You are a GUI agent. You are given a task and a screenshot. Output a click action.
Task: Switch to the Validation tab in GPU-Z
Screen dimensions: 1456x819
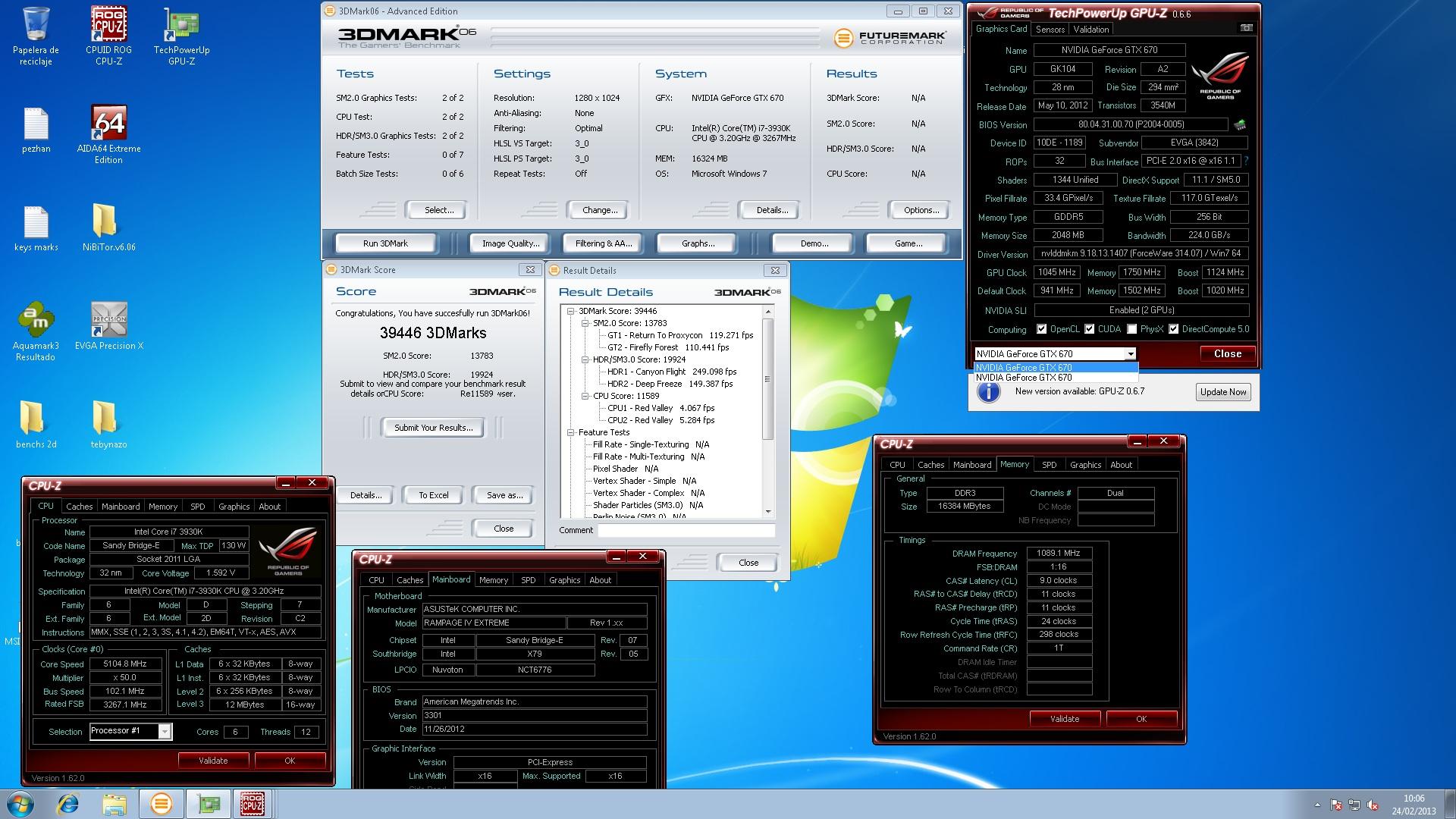[x=1091, y=30]
